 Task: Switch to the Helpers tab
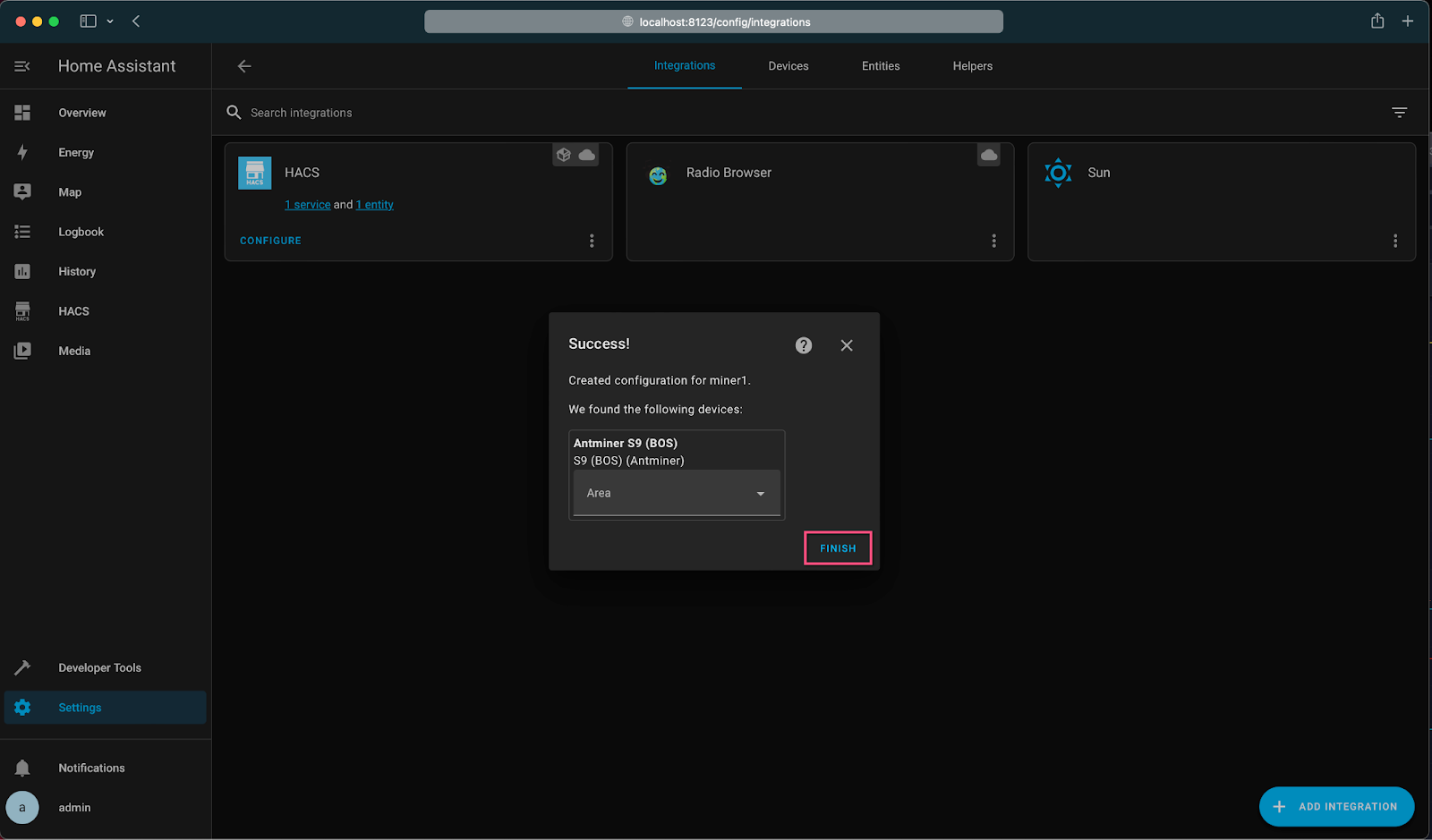pos(973,66)
